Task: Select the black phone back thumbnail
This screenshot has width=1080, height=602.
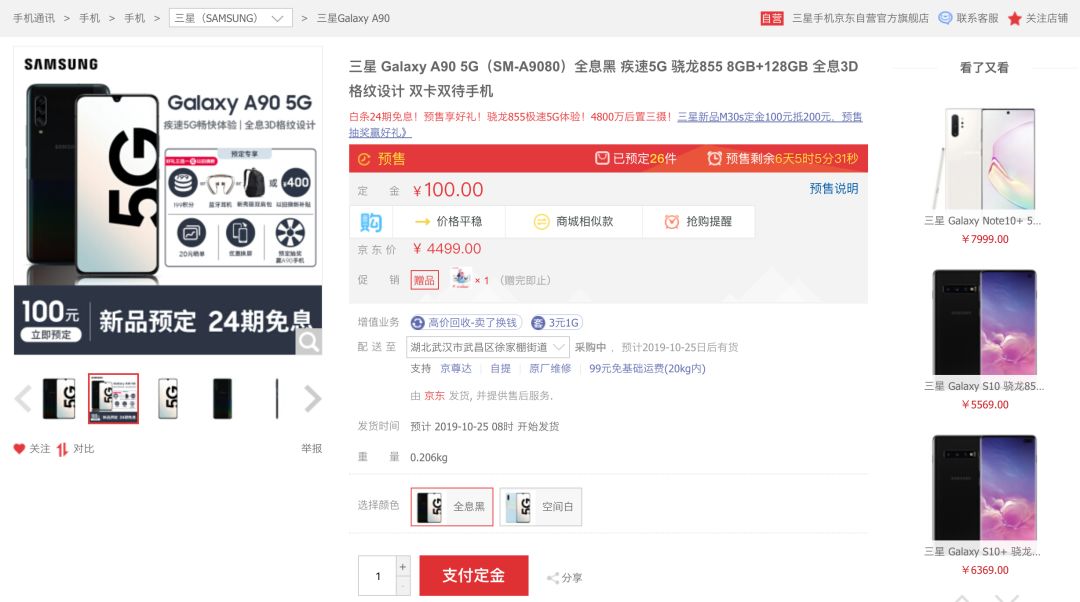Action: coord(222,398)
